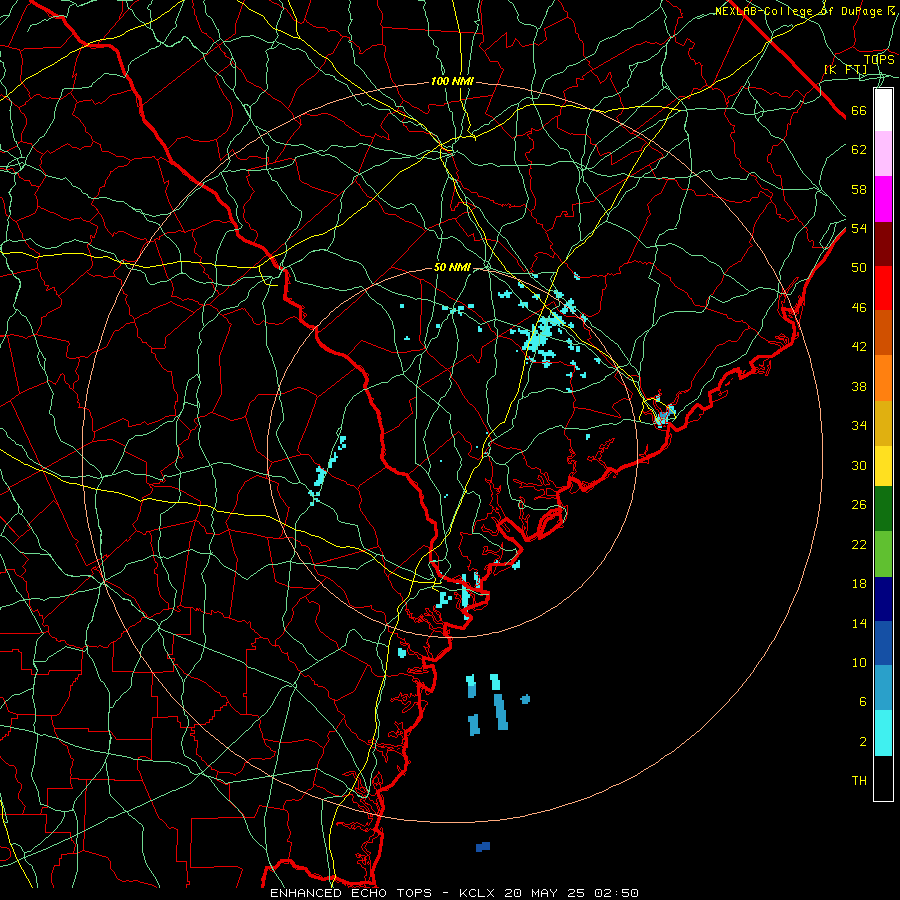Viewport: 900px width, 900px height.
Task: Click the "54" legend value
Action: (x=859, y=229)
